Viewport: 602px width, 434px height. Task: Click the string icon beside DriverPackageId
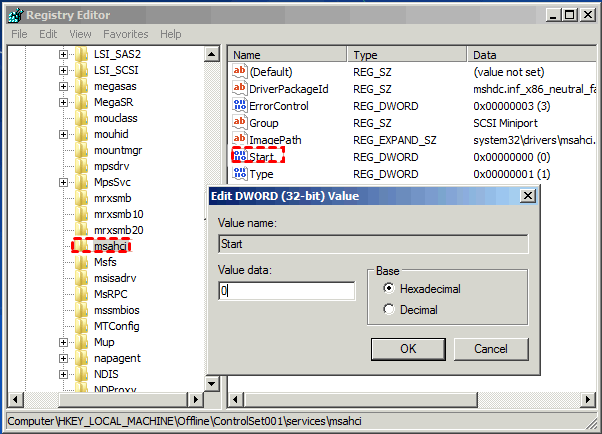240,88
